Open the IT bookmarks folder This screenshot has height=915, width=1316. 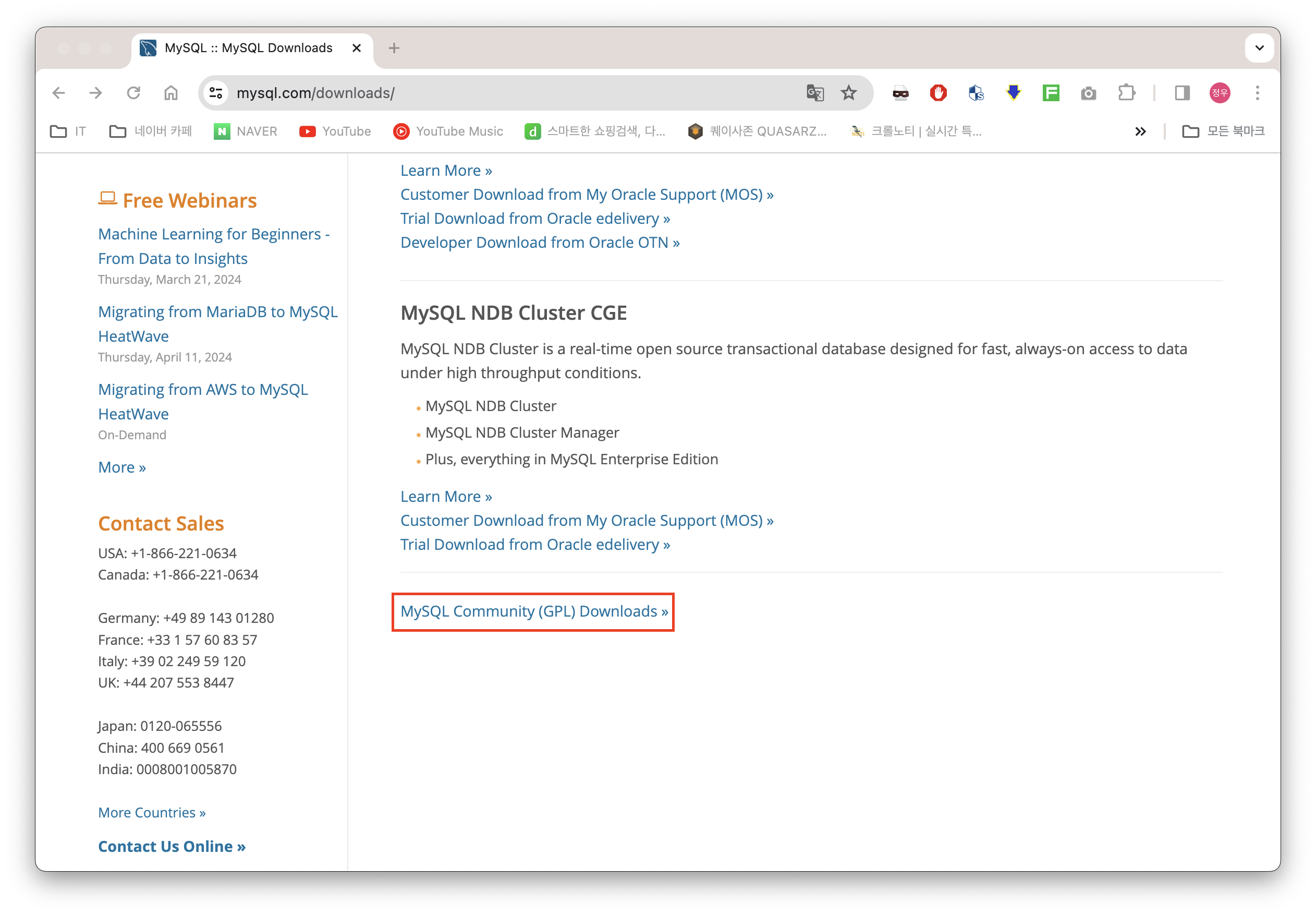click(68, 131)
